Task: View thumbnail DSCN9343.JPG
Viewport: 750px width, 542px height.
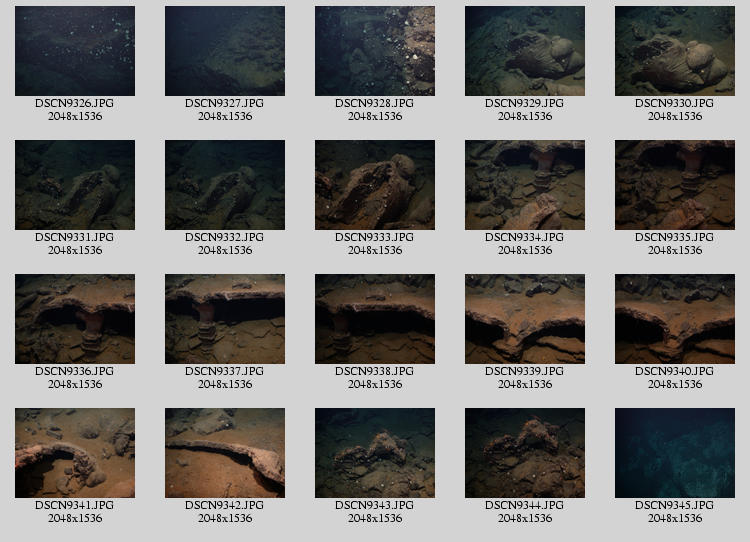Action: coord(375,453)
